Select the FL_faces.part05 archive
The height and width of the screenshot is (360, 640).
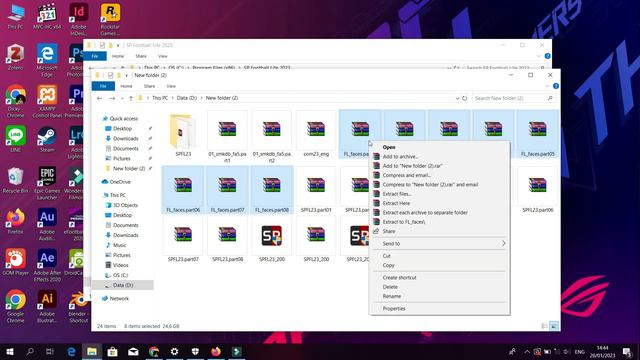(538, 134)
